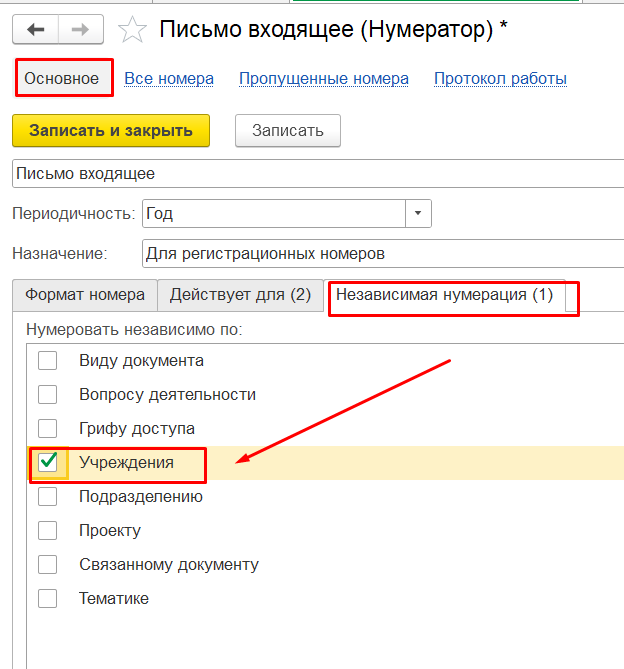Image resolution: width=624 pixels, height=669 pixels.
Task: Click the Письмо входящее name field
Action: coord(318,174)
